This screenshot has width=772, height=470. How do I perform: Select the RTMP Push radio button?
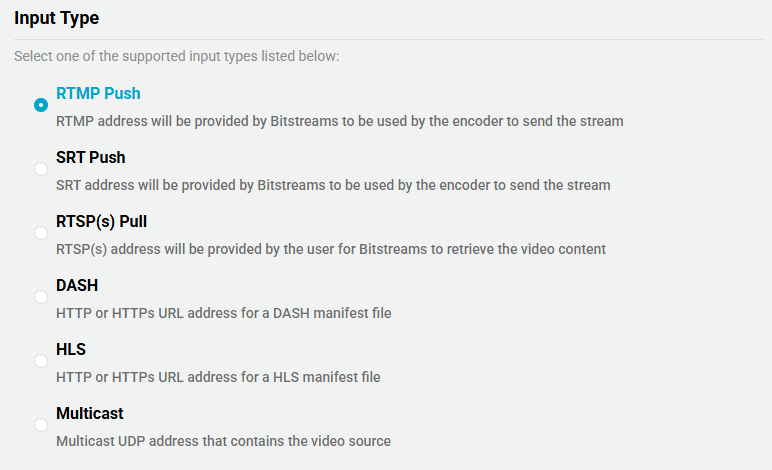(41, 105)
